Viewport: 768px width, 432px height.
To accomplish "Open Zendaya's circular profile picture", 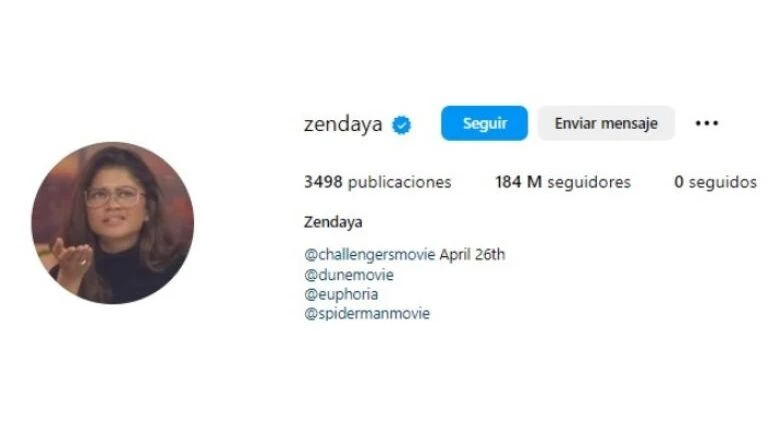I will tap(112, 222).
